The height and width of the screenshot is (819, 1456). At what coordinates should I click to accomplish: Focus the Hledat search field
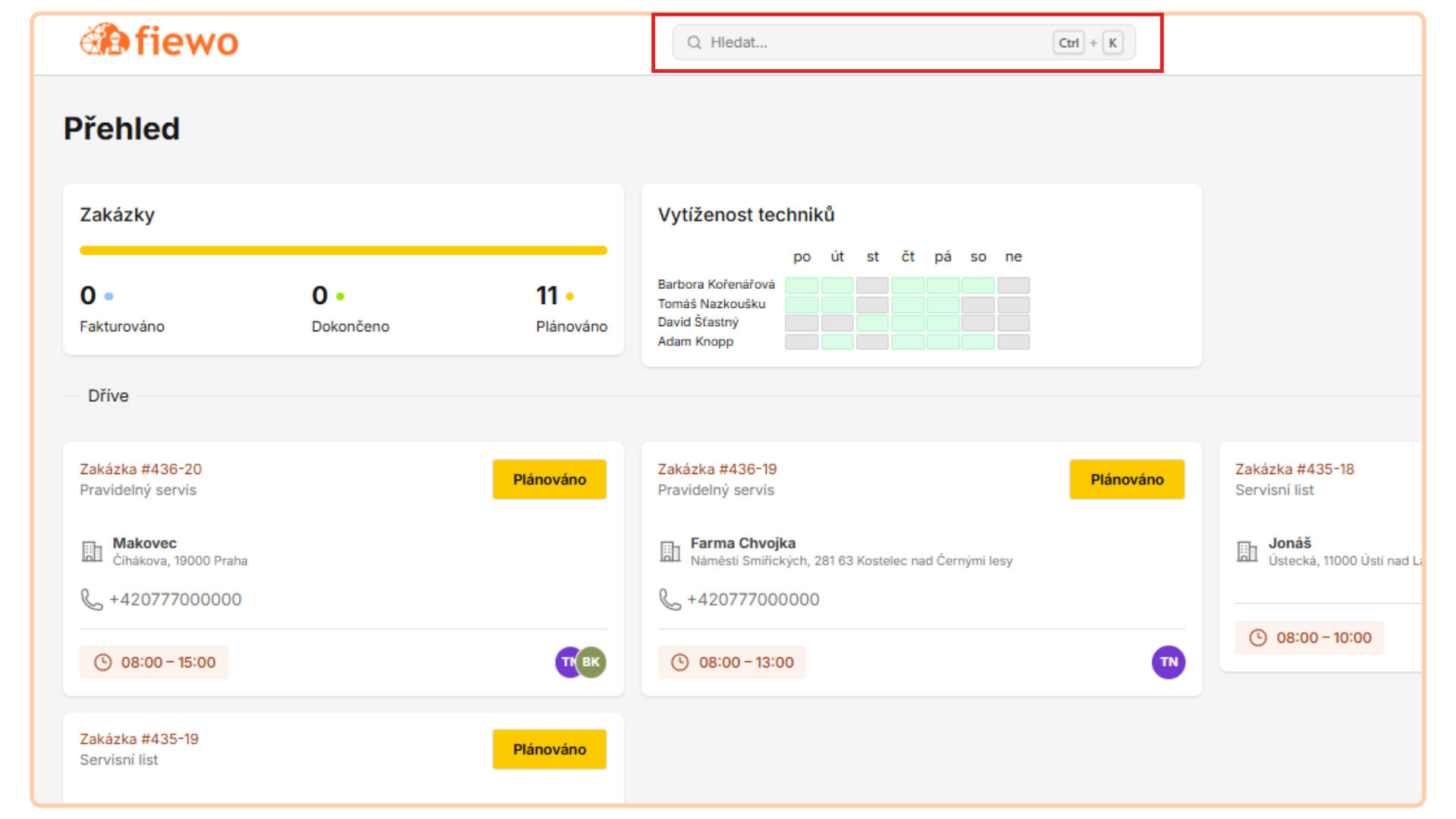pyautogui.click(x=872, y=42)
